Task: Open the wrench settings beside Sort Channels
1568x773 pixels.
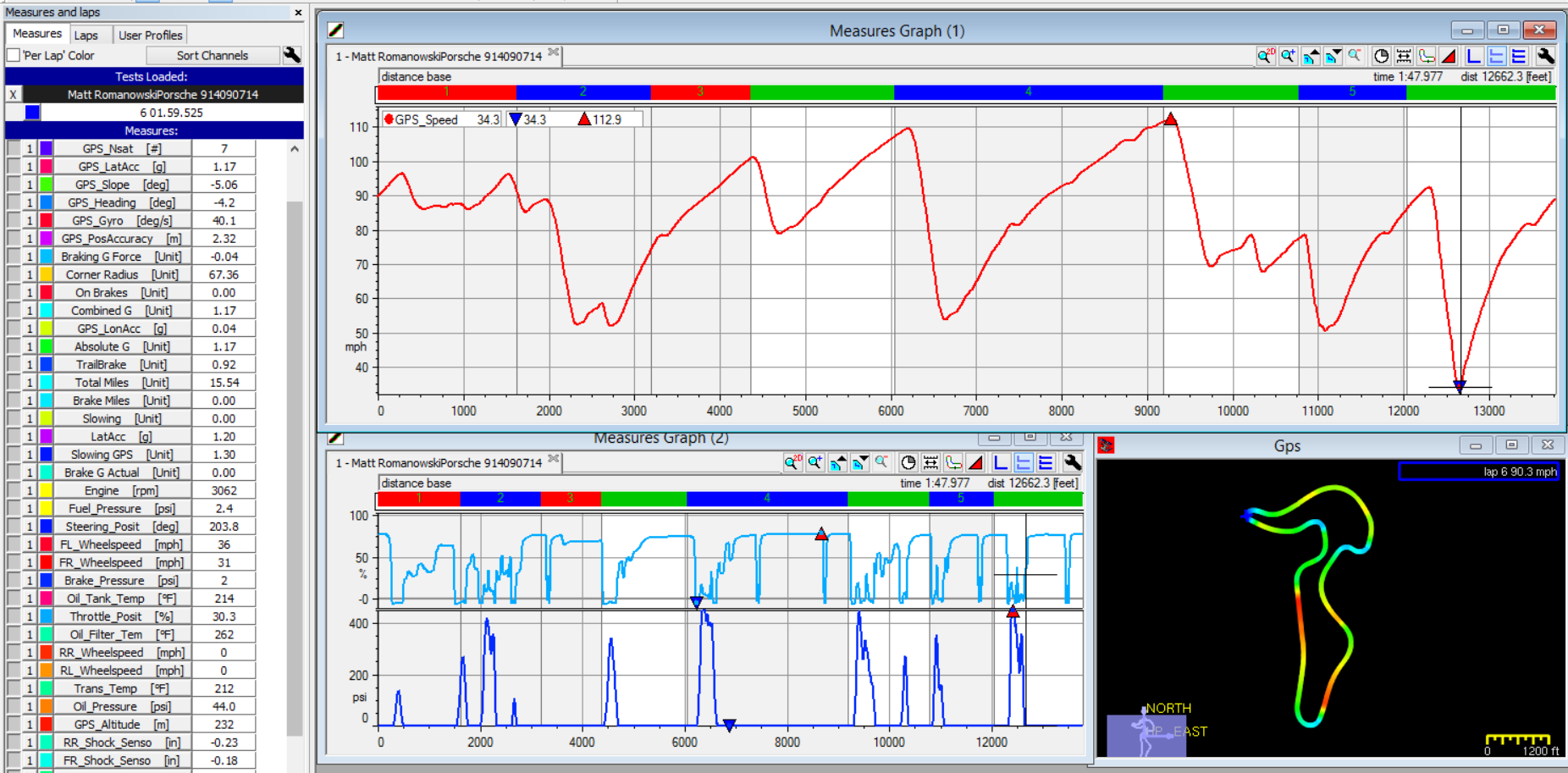Action: click(292, 55)
